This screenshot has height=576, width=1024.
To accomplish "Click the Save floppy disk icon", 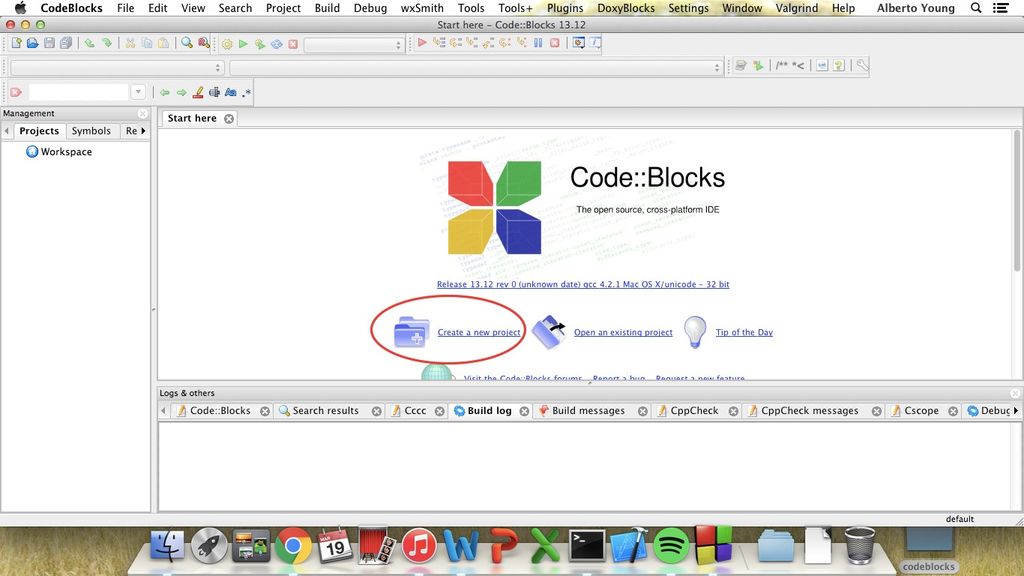I will 49,43.
